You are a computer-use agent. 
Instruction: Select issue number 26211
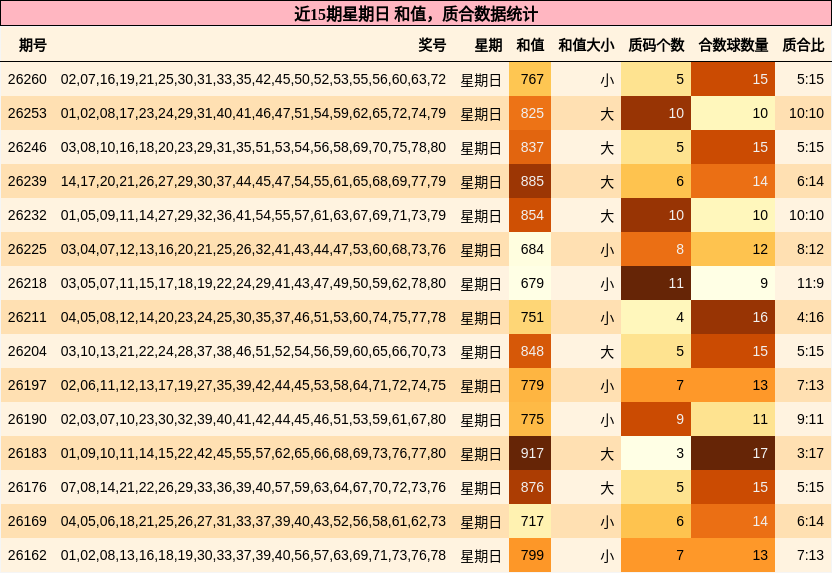[x=27, y=317]
